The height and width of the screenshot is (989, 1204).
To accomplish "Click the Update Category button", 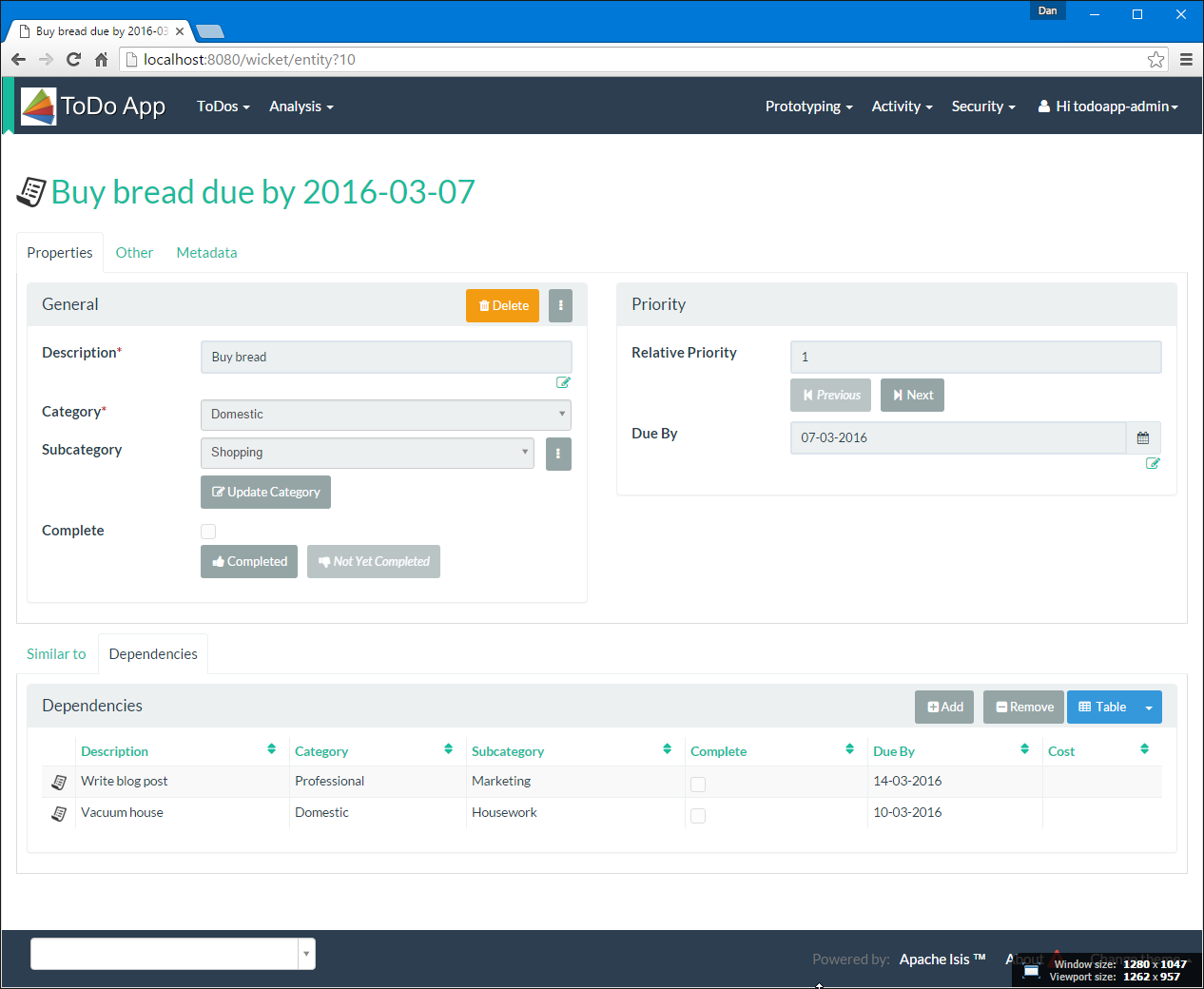I will pyautogui.click(x=265, y=493).
